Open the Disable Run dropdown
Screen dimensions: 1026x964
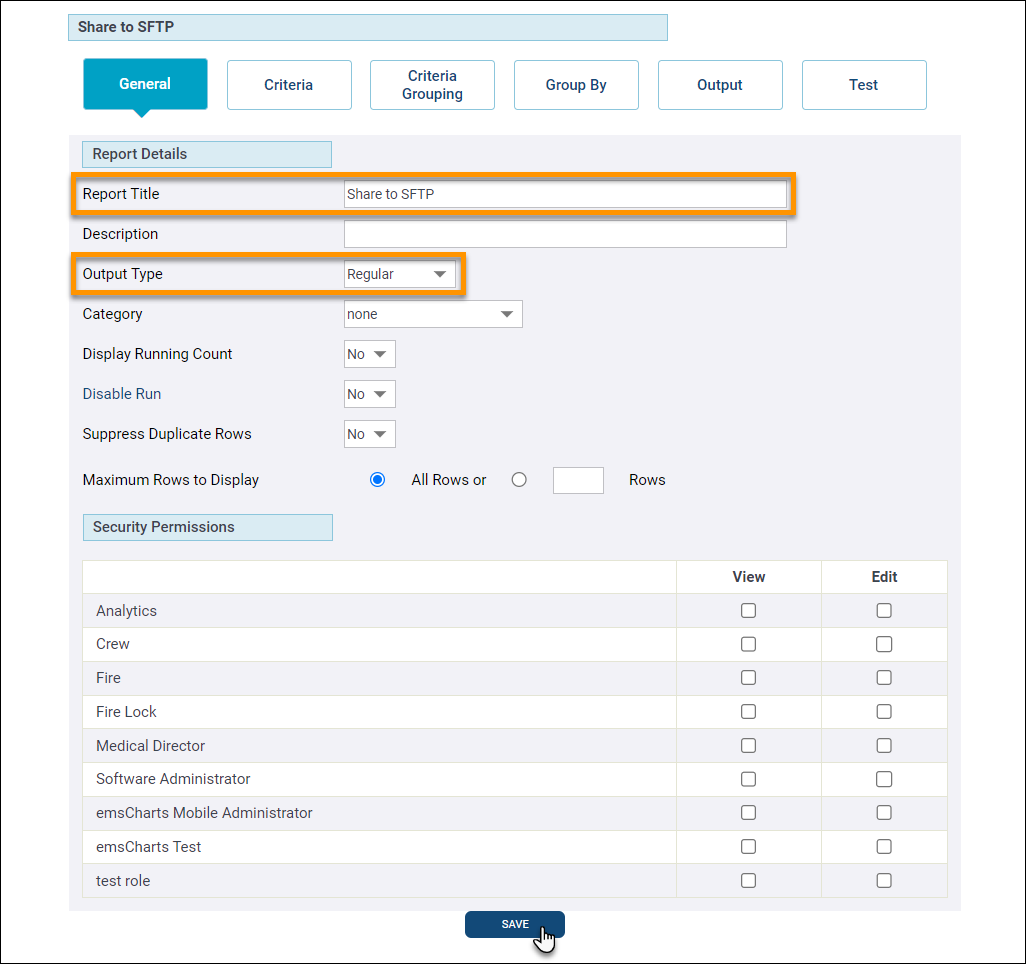pyautogui.click(x=370, y=394)
